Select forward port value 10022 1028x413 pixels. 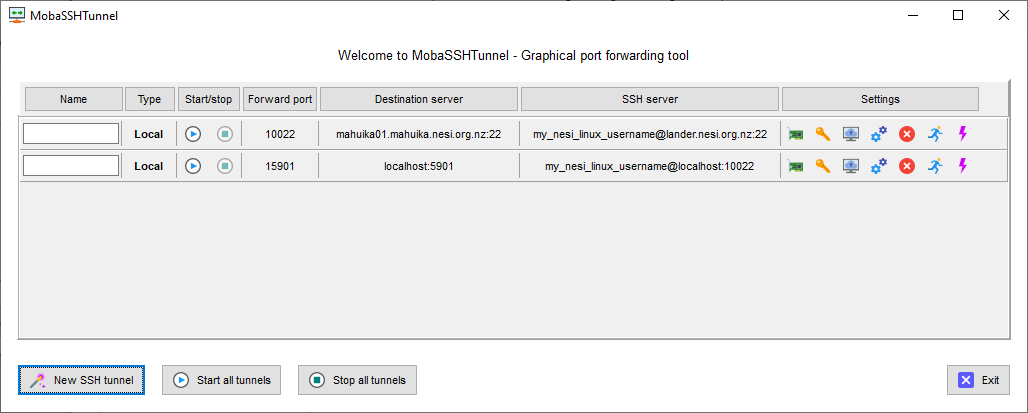[x=280, y=134]
